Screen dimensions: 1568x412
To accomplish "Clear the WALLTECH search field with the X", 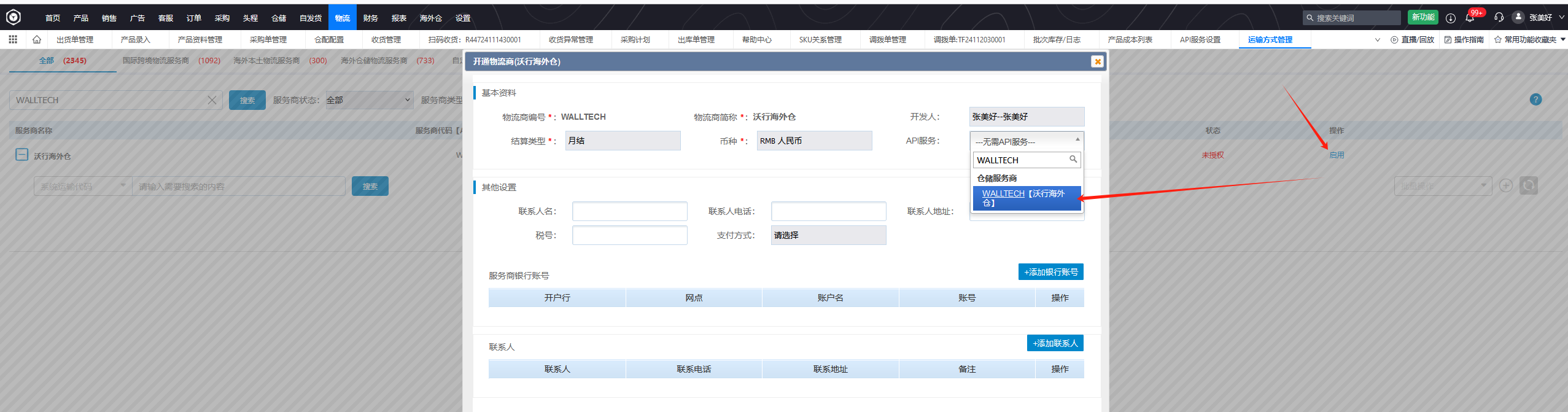I will [212, 100].
